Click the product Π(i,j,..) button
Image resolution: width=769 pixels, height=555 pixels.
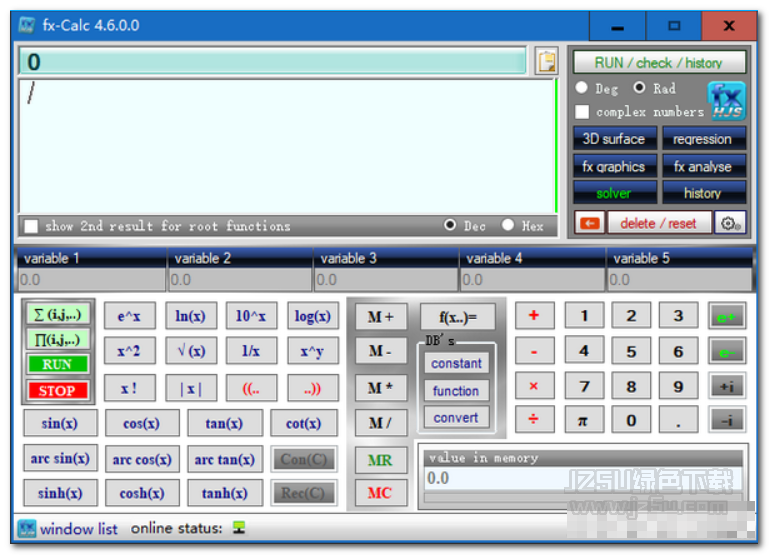click(x=57, y=339)
